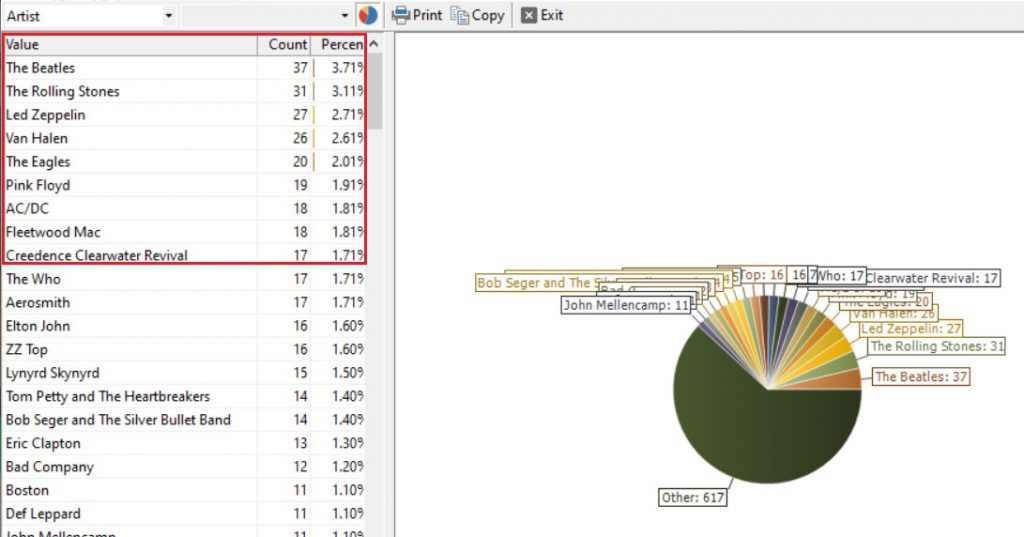The height and width of the screenshot is (537, 1024).
Task: Click the vertical scrollbar thumb
Action: (x=374, y=90)
